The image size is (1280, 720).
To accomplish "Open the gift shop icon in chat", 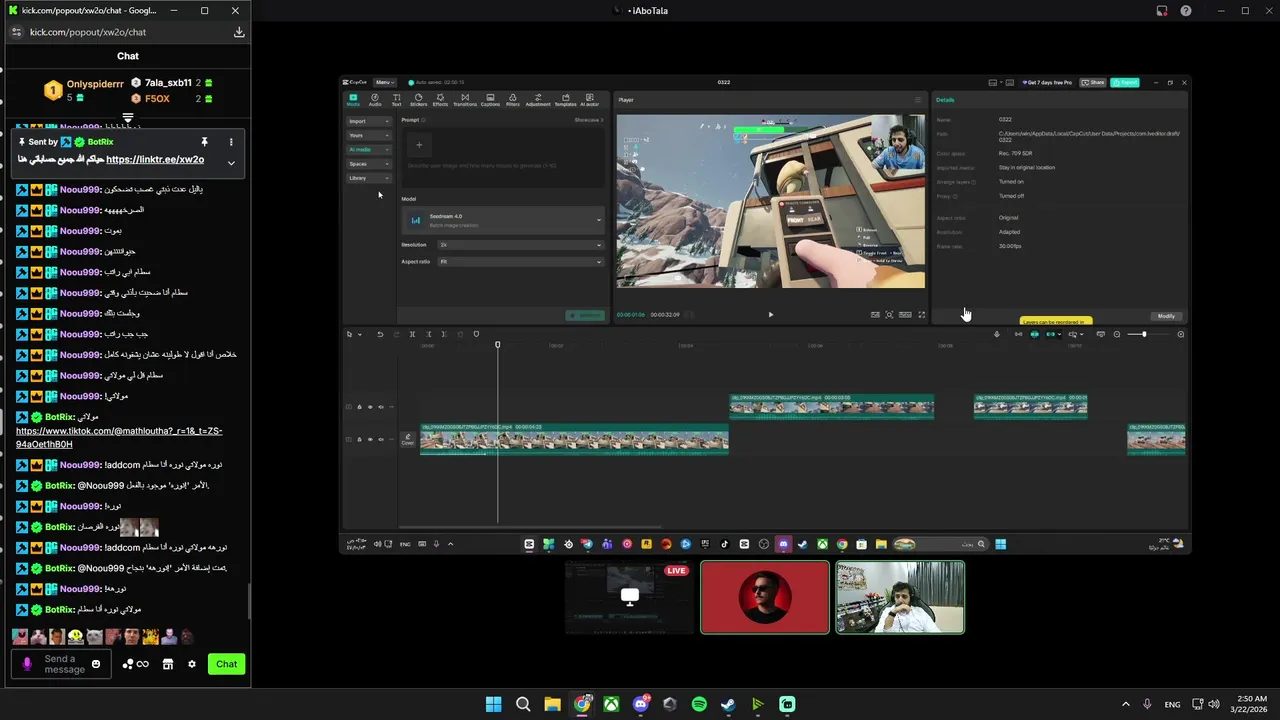I will coord(168,664).
